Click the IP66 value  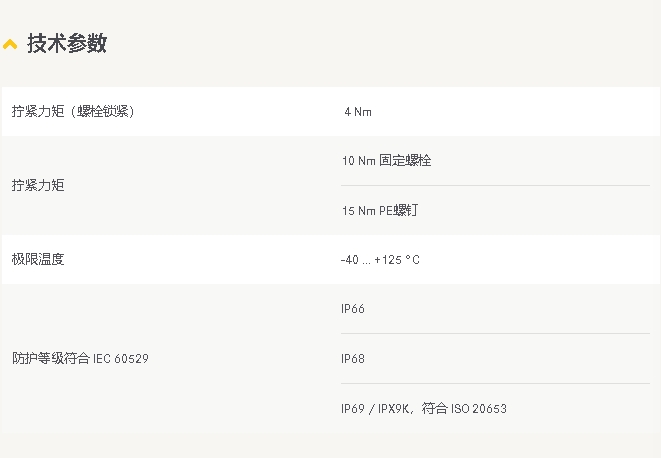coord(353,309)
